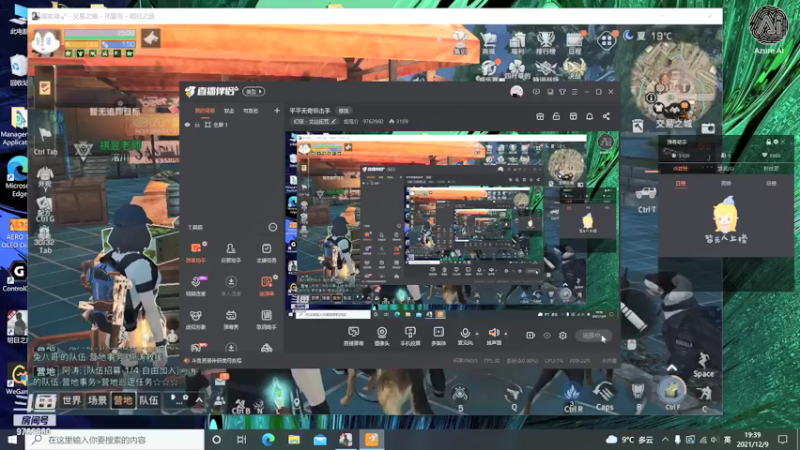Open the orange tool in the second row
The height and width of the screenshot is (450, 800).
[x=266, y=286]
